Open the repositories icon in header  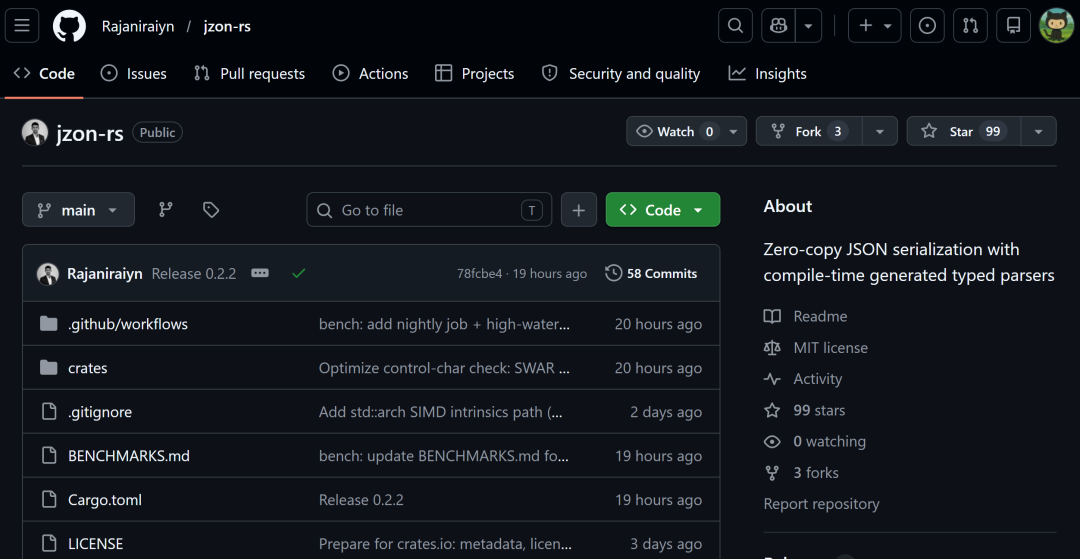coord(1013,26)
